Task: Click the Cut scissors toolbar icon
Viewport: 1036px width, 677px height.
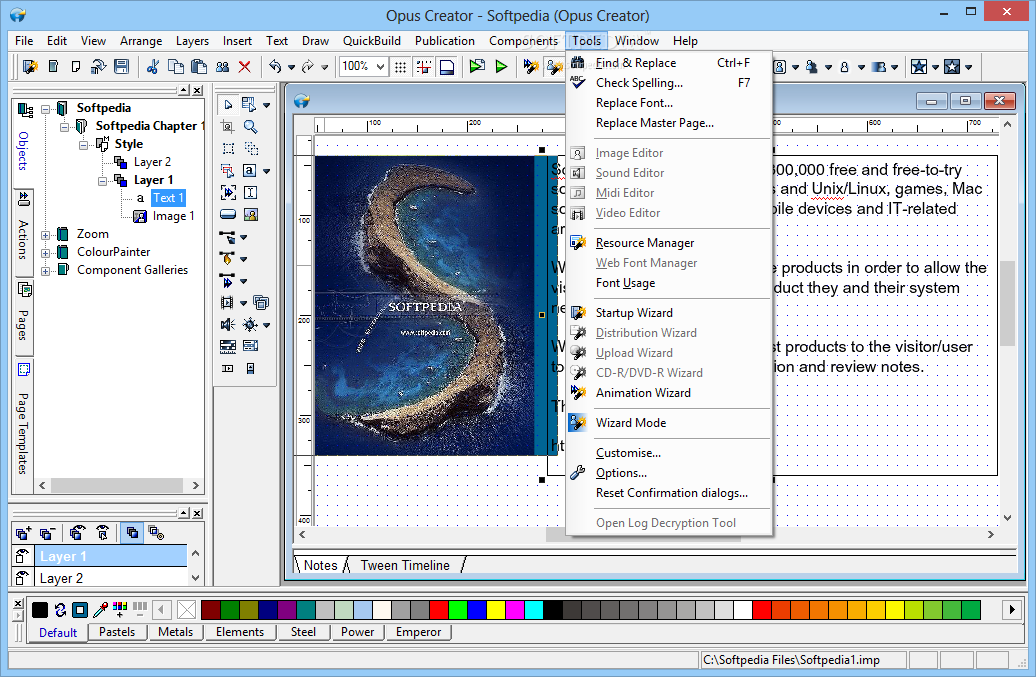Action: (x=153, y=67)
